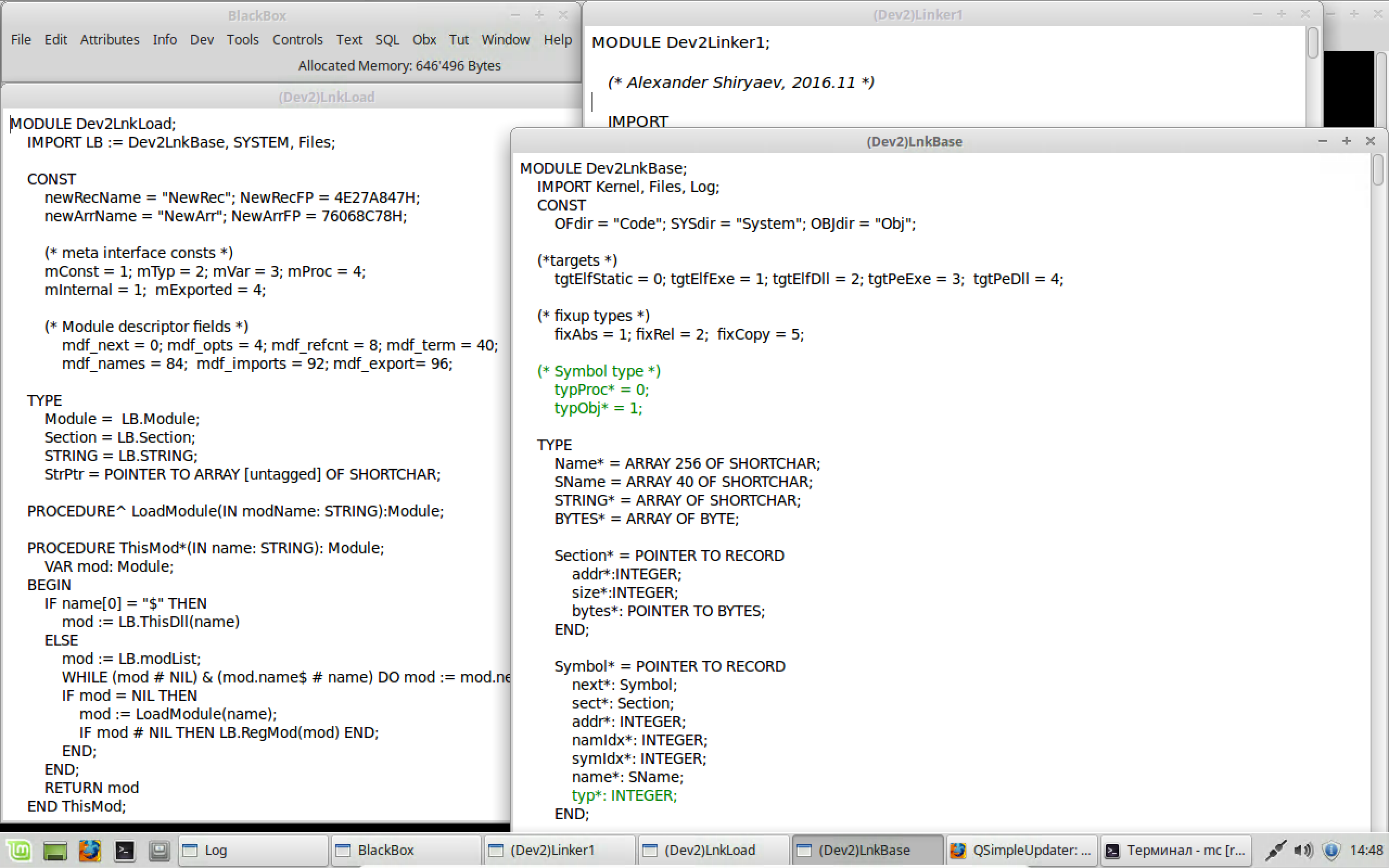Image resolution: width=1389 pixels, height=868 pixels.
Task: Click the LnkBase window vertical scrollbar thumb
Action: tap(1378, 170)
